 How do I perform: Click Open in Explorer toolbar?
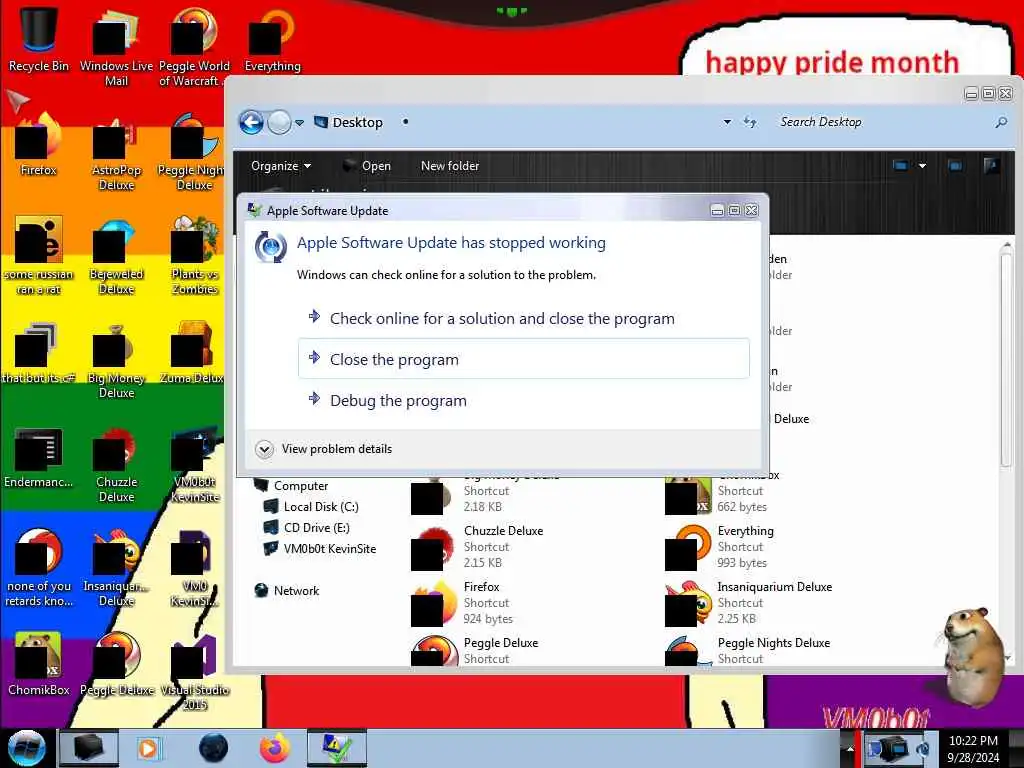367,166
